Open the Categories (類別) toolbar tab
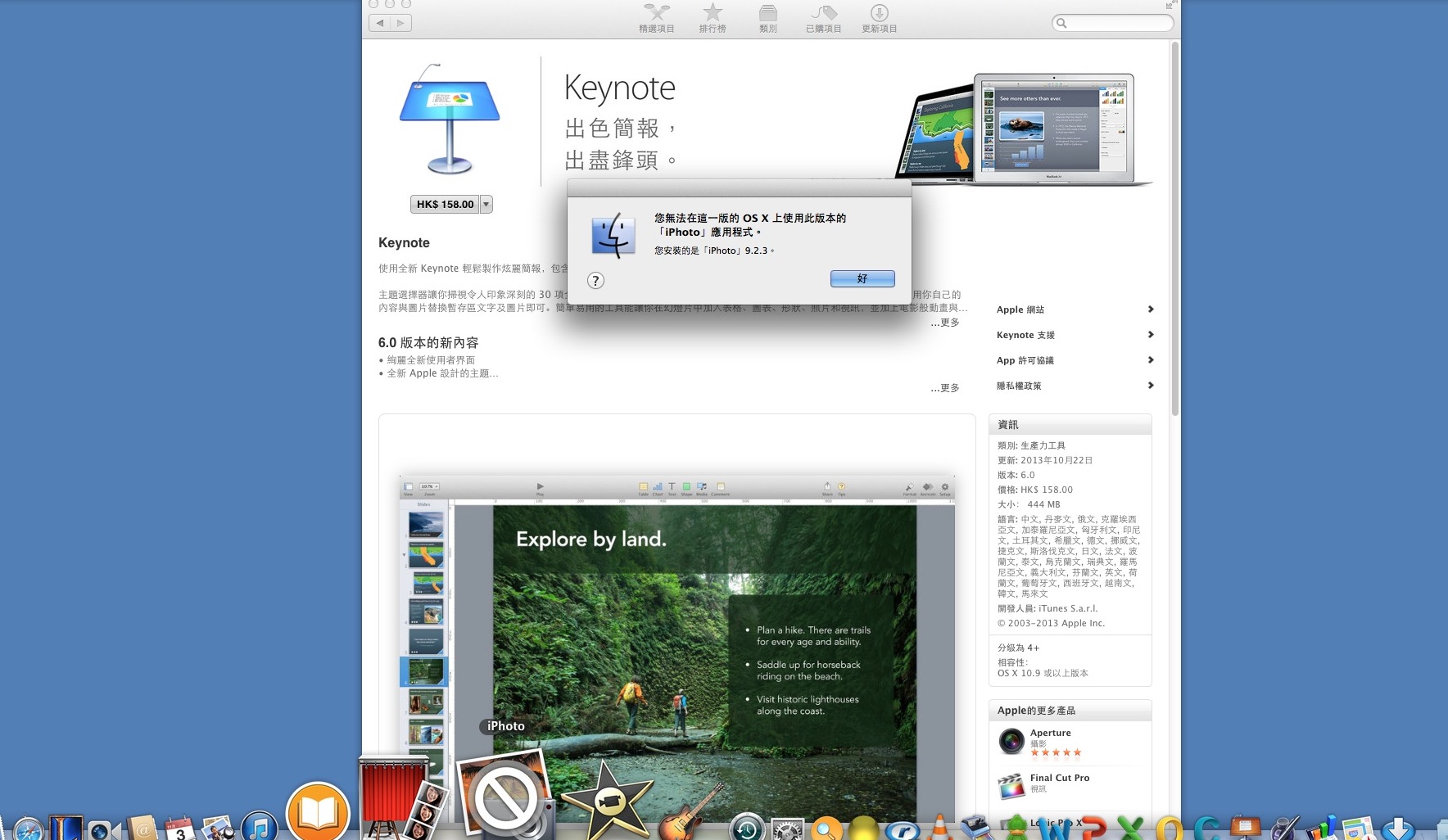This screenshot has width=1448, height=840. point(767,18)
